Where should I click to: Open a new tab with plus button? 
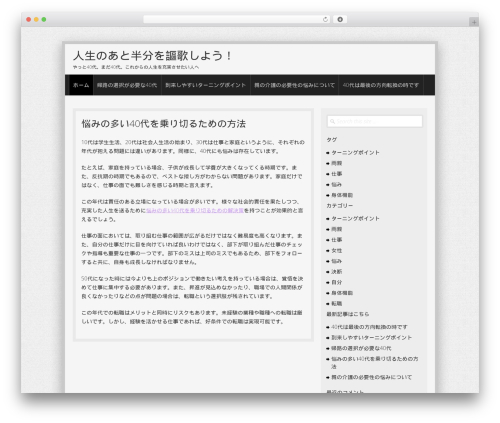click(x=474, y=22)
